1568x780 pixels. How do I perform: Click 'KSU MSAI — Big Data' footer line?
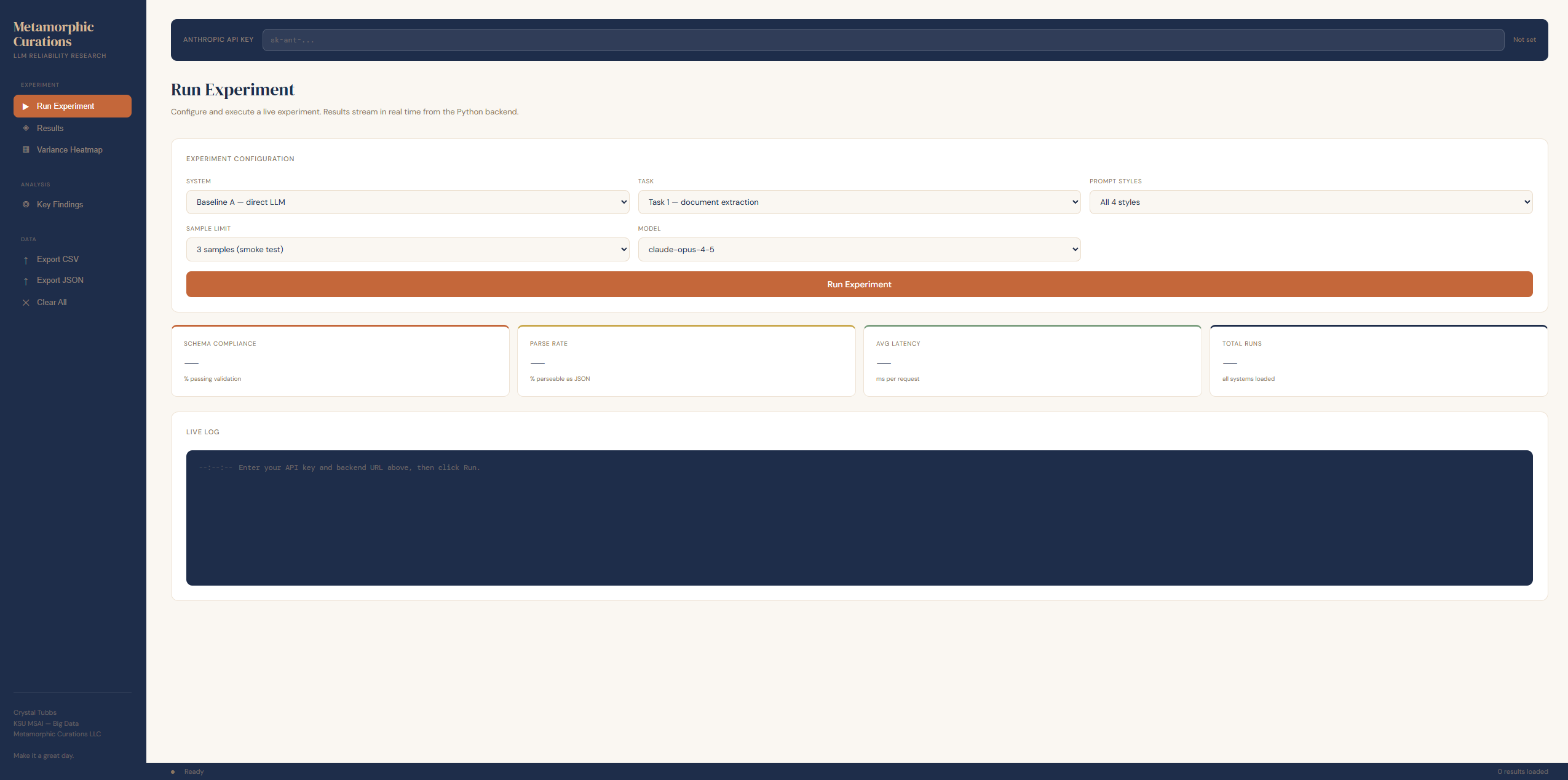46,723
